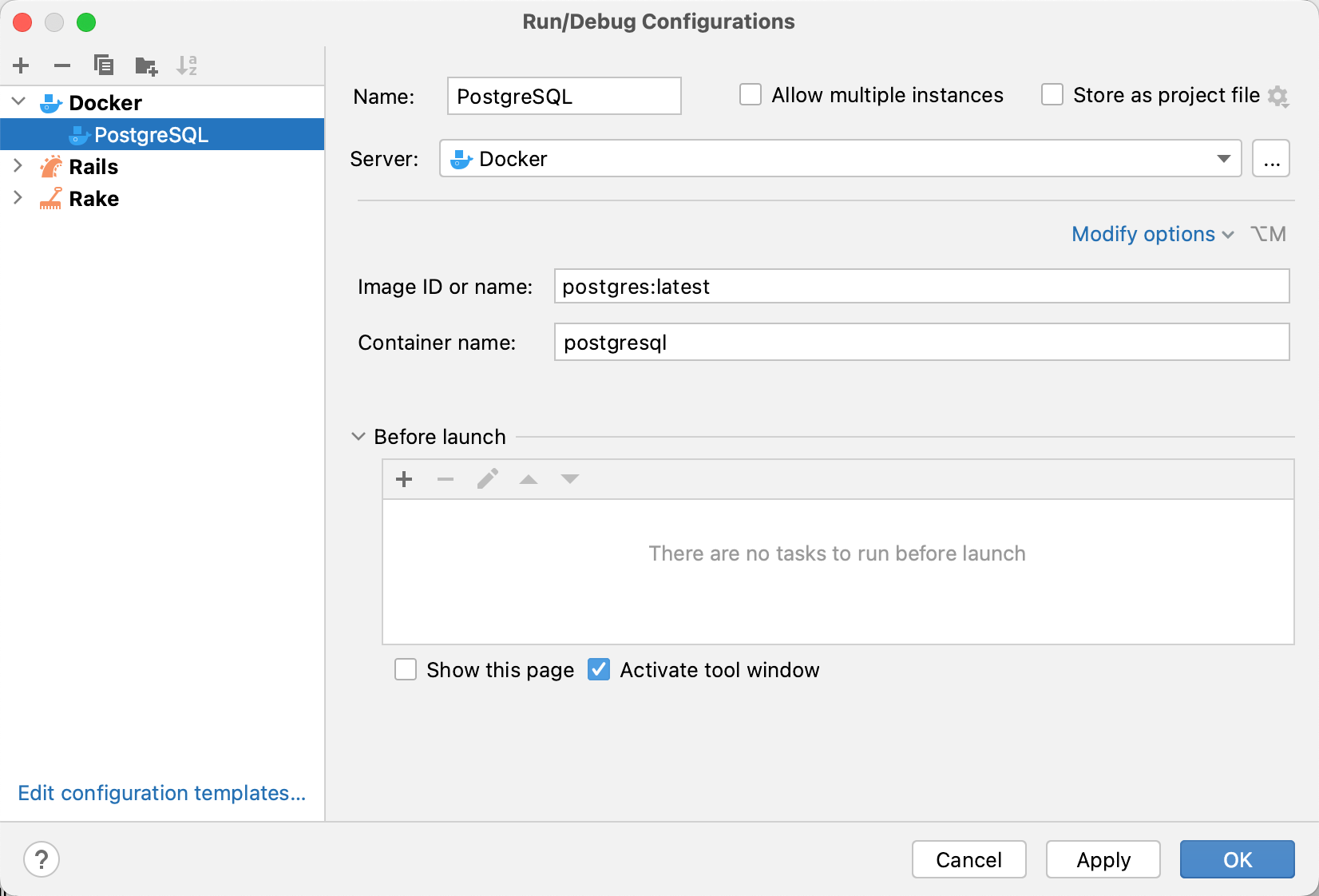Uncheck Activate tool window

coord(599,670)
